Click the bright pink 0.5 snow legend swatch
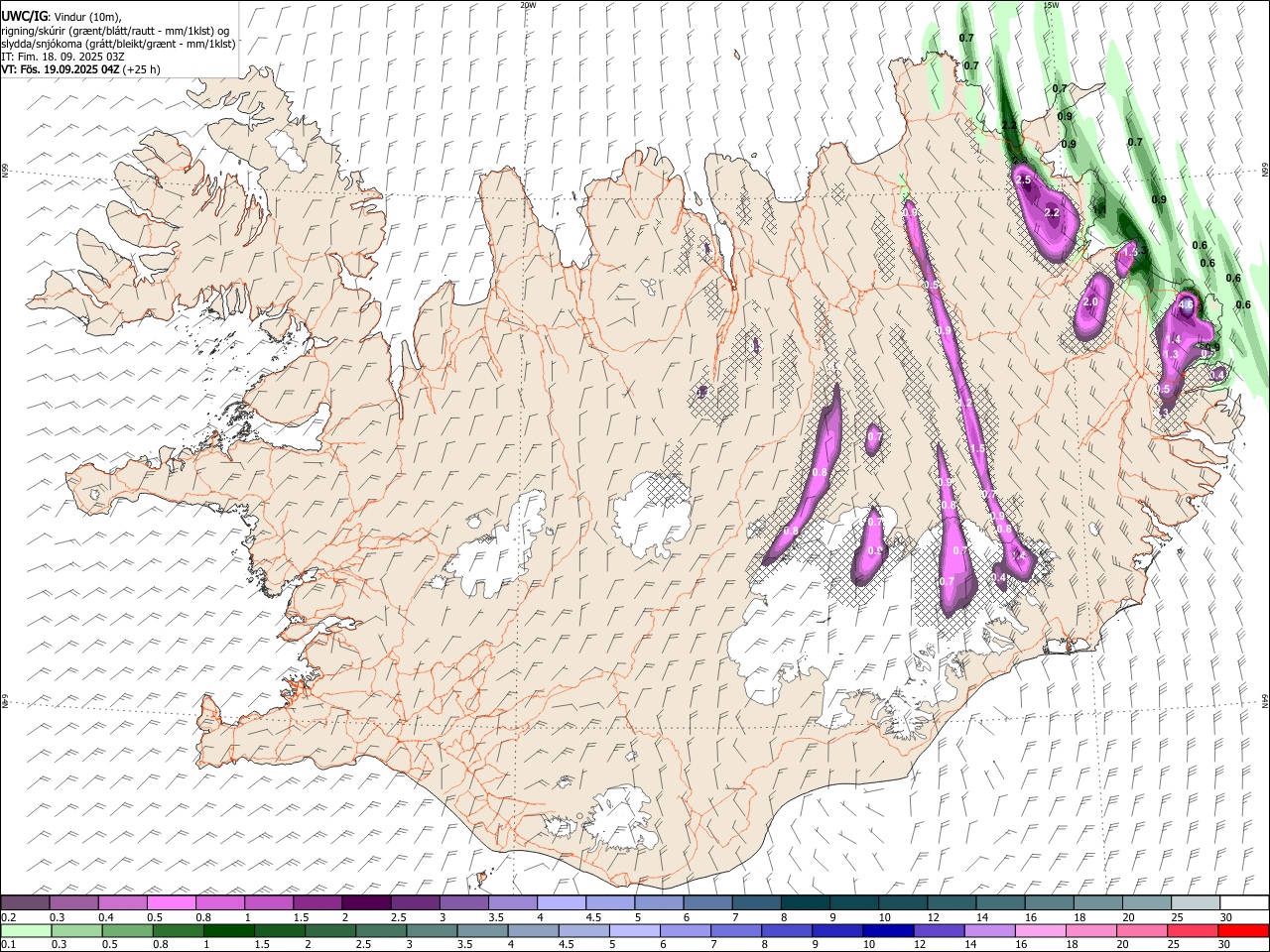Screen dimensions: 1270x952 click(171, 902)
